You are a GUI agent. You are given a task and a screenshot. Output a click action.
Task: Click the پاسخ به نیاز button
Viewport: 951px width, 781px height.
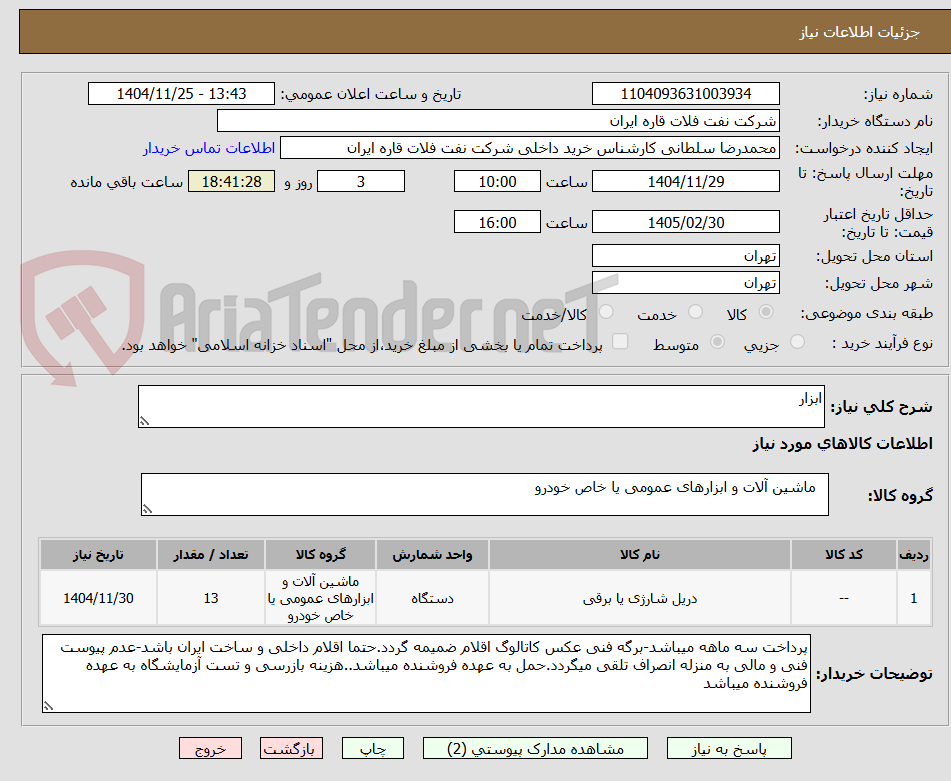coord(729,748)
